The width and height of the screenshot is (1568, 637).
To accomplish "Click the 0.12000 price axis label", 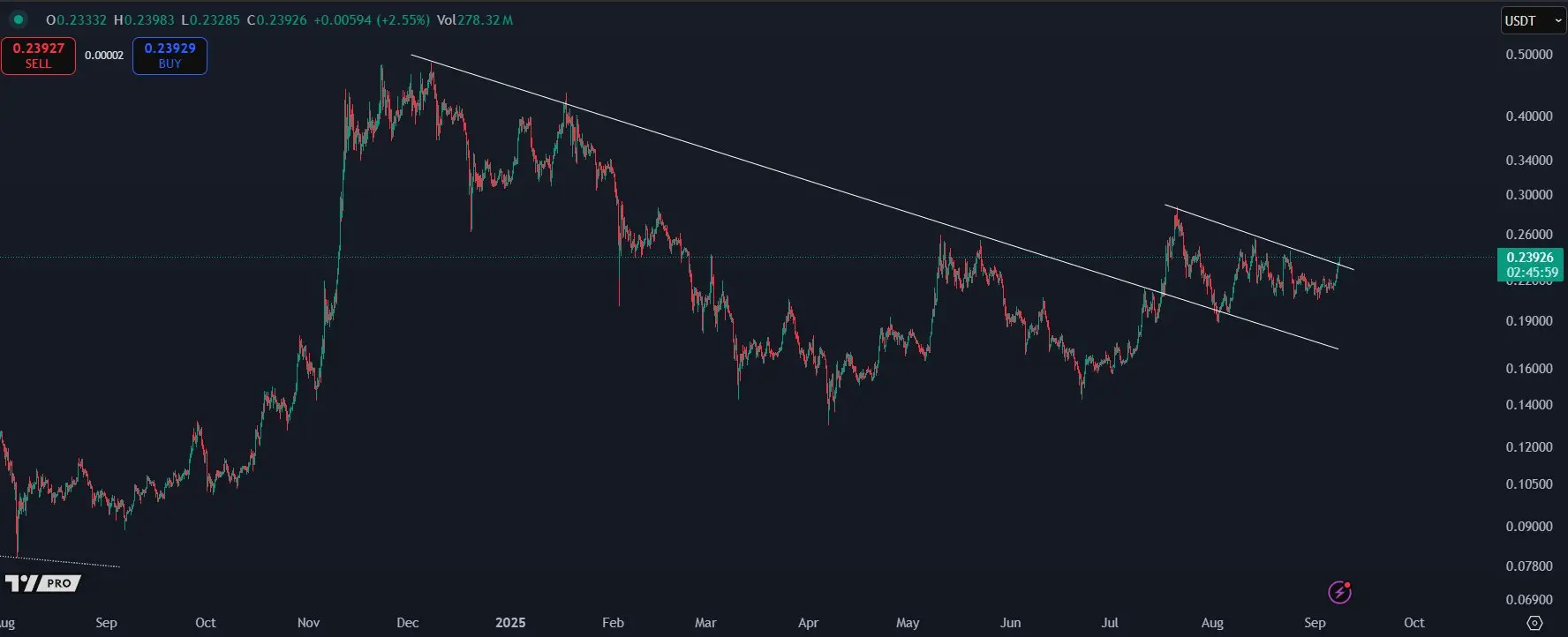I will point(1529,447).
